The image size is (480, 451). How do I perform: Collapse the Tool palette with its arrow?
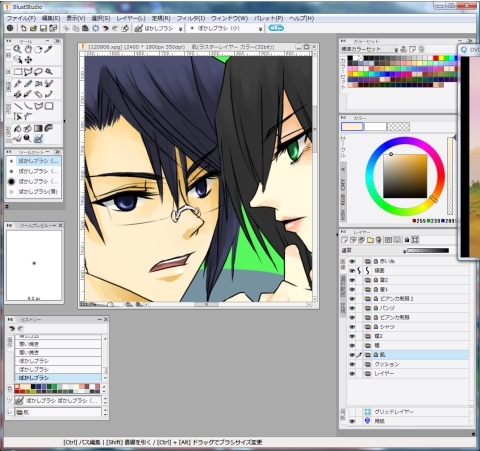9,41
